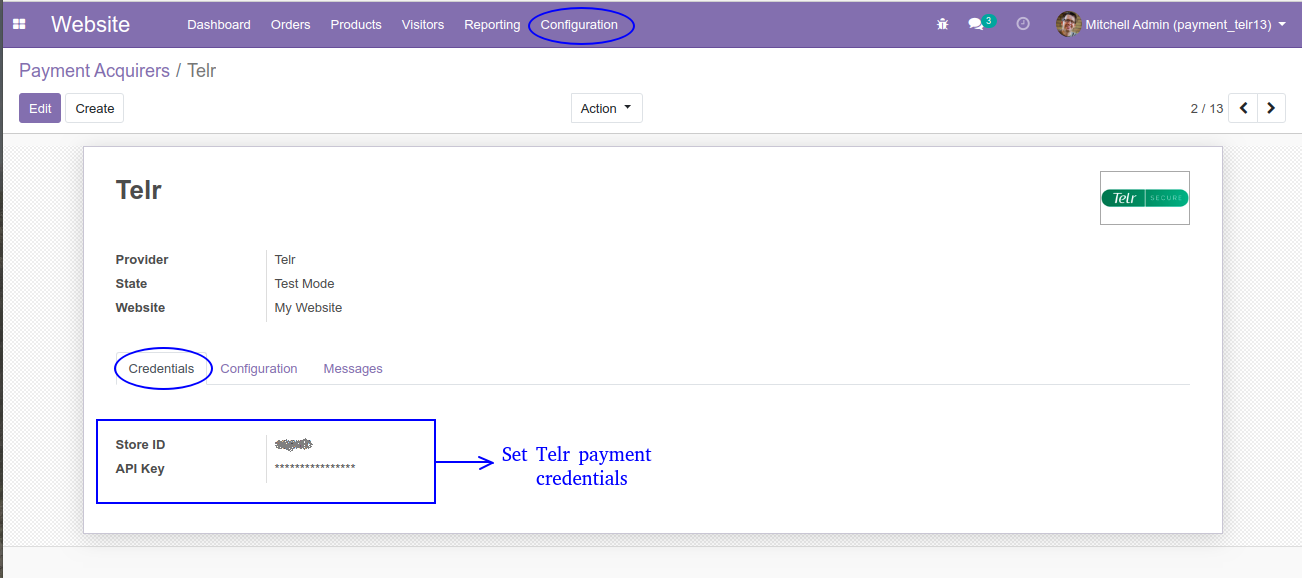Click the Store ID field value

click(294, 444)
